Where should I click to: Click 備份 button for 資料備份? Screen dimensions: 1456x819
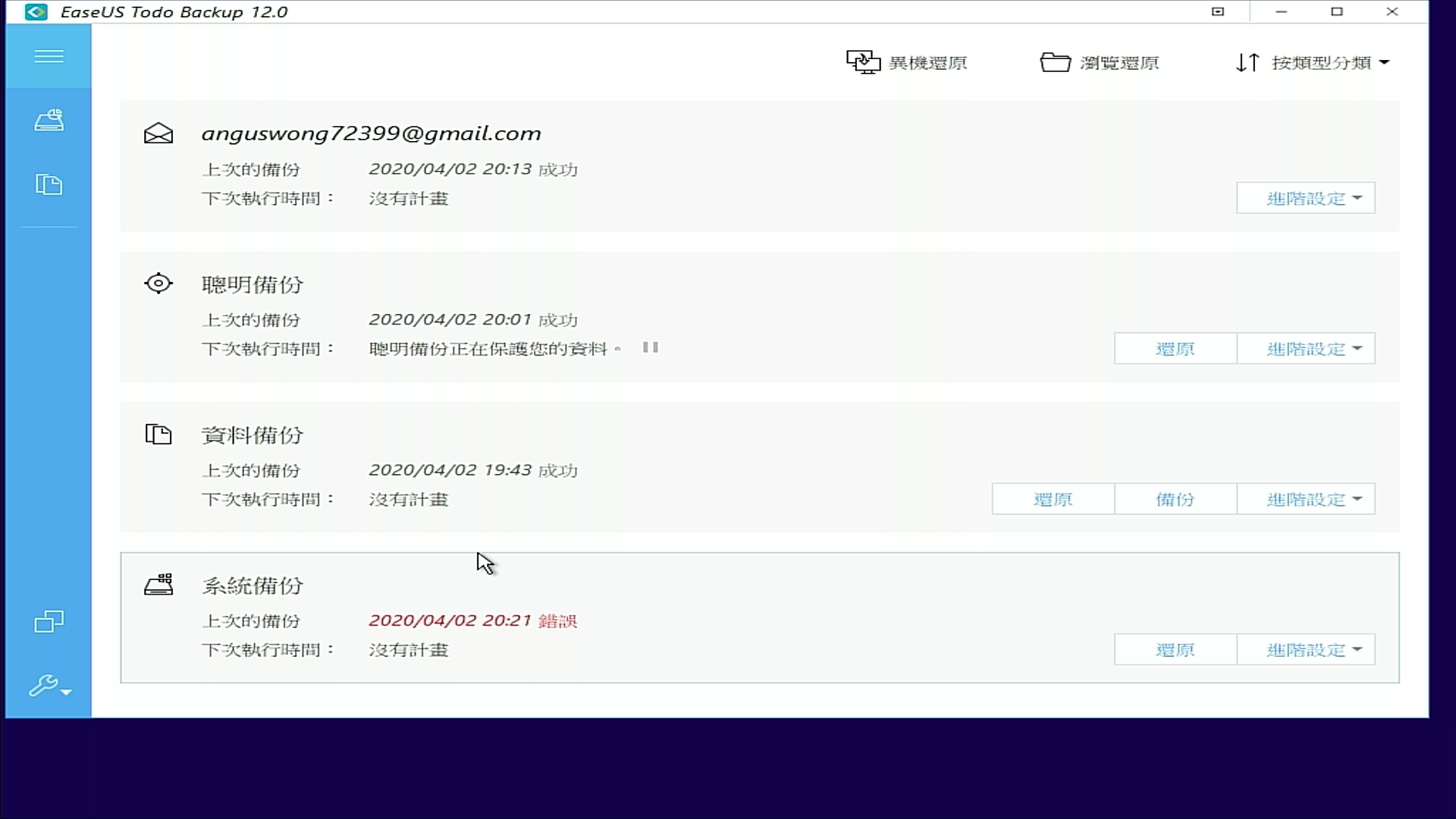(x=1175, y=499)
